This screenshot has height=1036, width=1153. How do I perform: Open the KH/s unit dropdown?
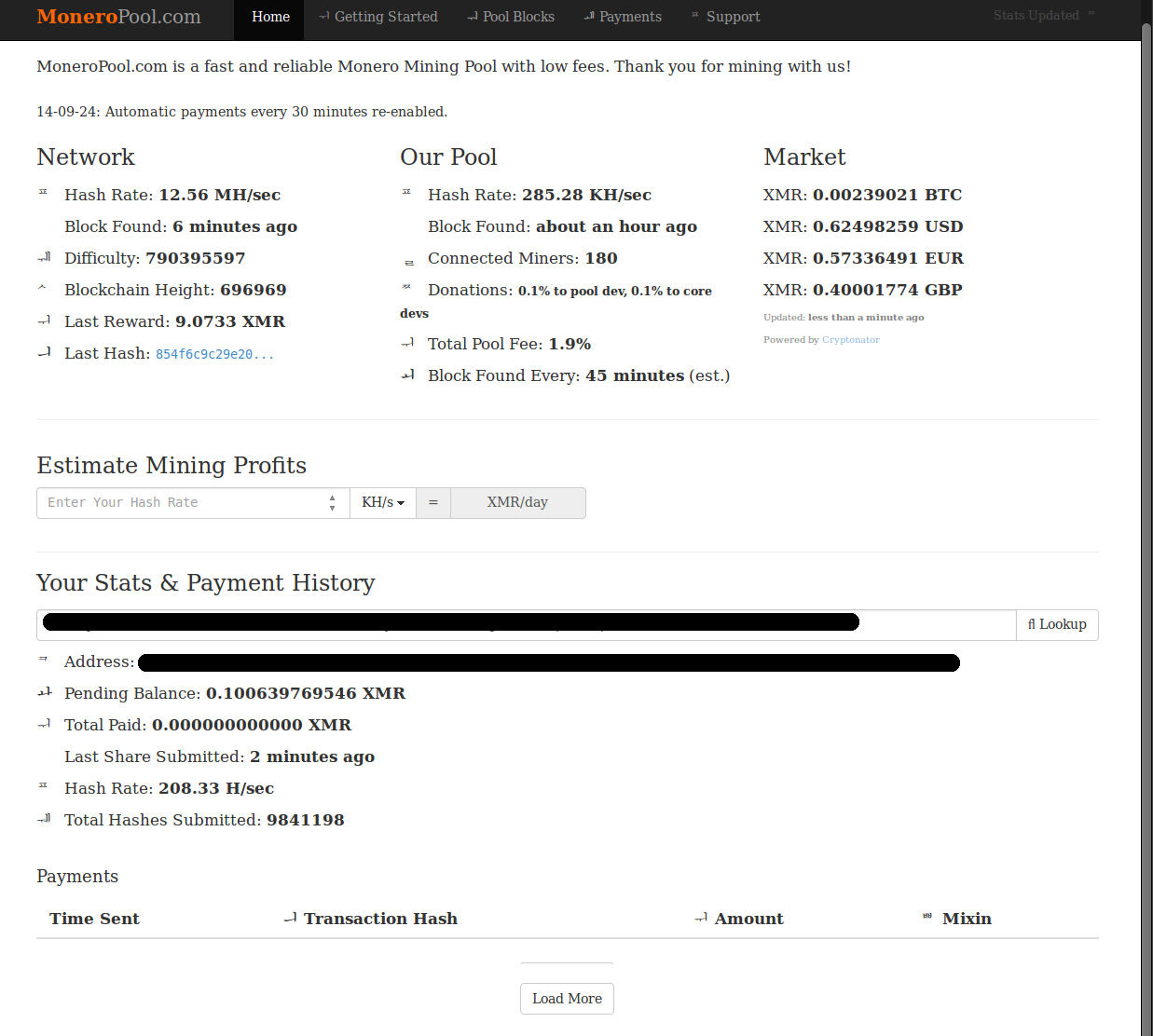click(383, 502)
